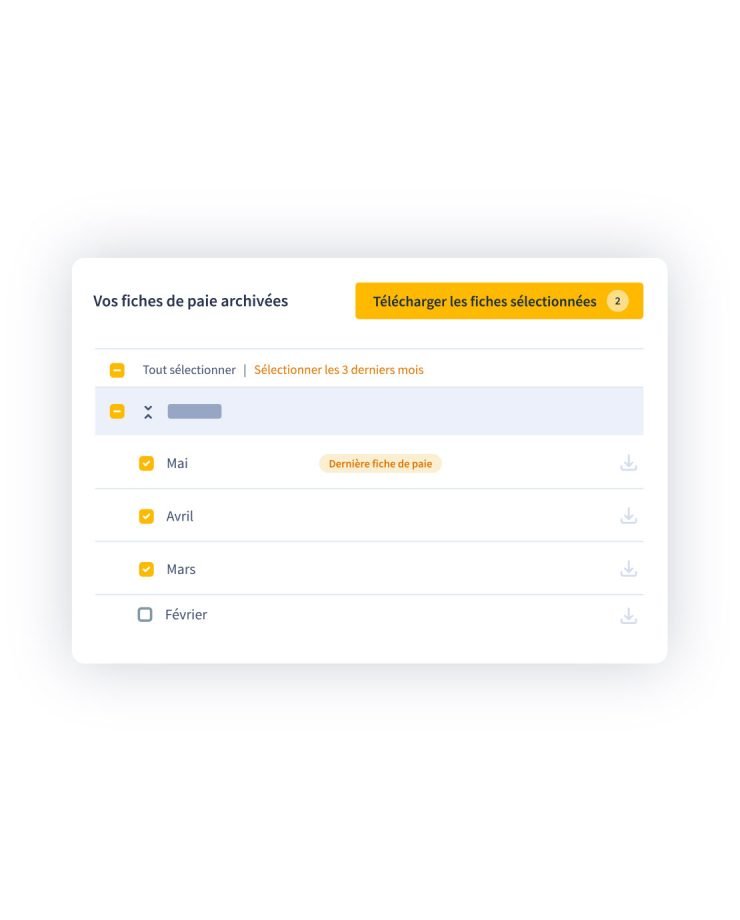Download the Février payslip via its download icon

tap(629, 616)
